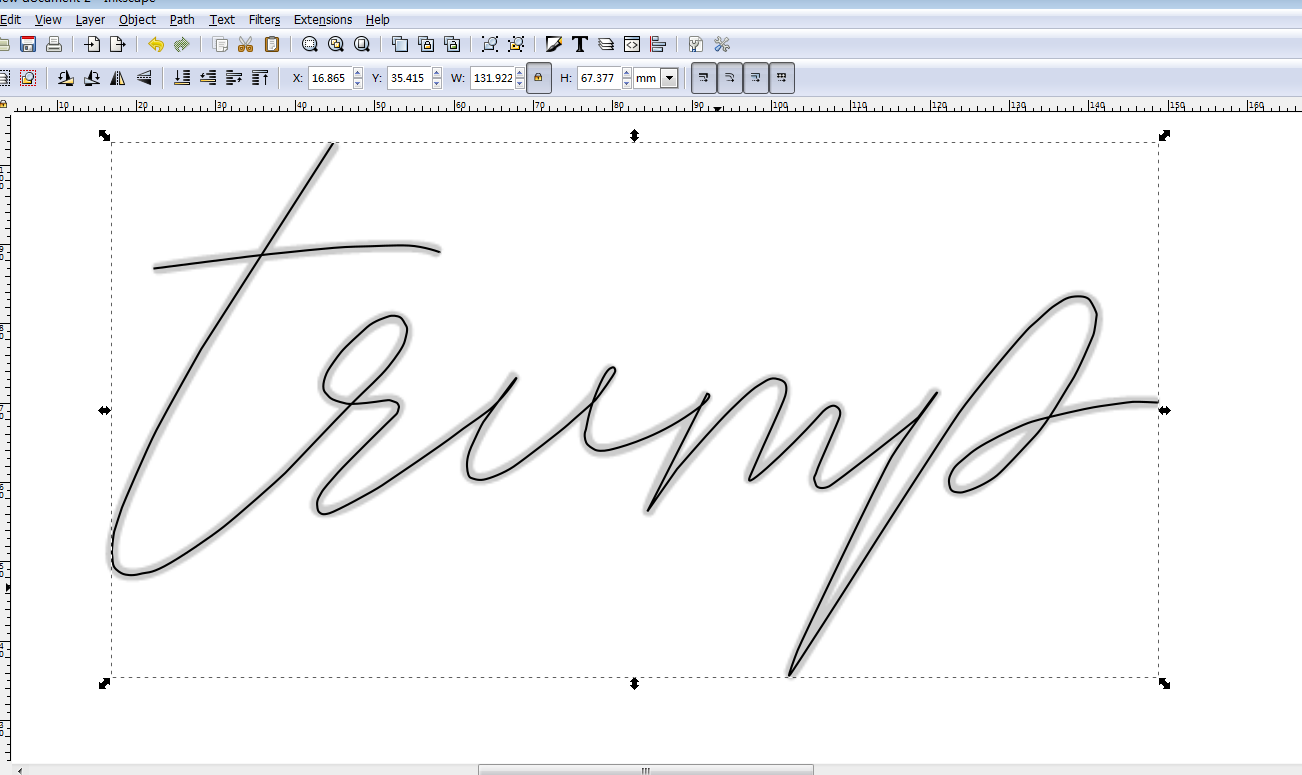1302x775 pixels.
Task: Click the H height input field
Action: click(x=598, y=77)
